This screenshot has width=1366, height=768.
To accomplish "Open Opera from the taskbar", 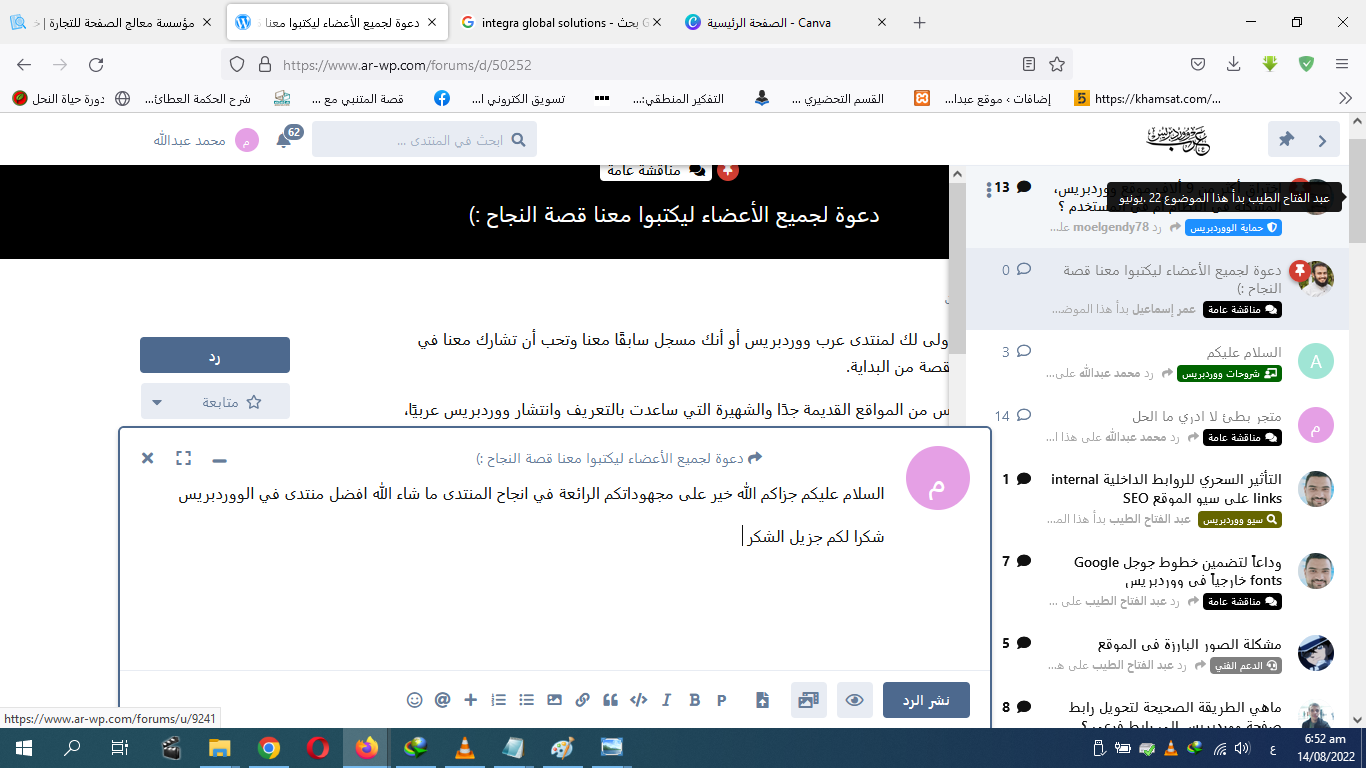I will (x=318, y=747).
